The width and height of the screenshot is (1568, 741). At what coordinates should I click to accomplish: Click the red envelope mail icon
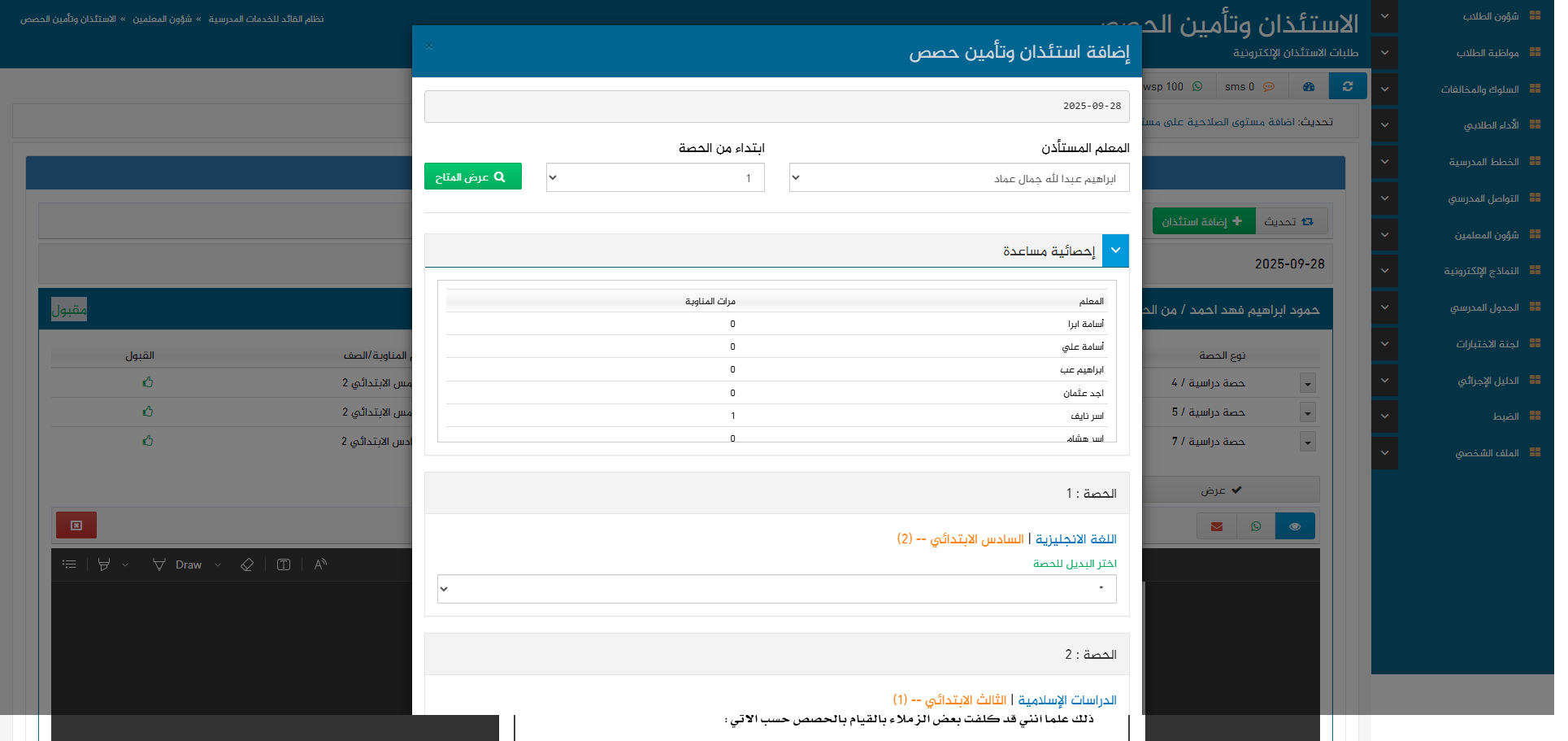[x=1216, y=526]
